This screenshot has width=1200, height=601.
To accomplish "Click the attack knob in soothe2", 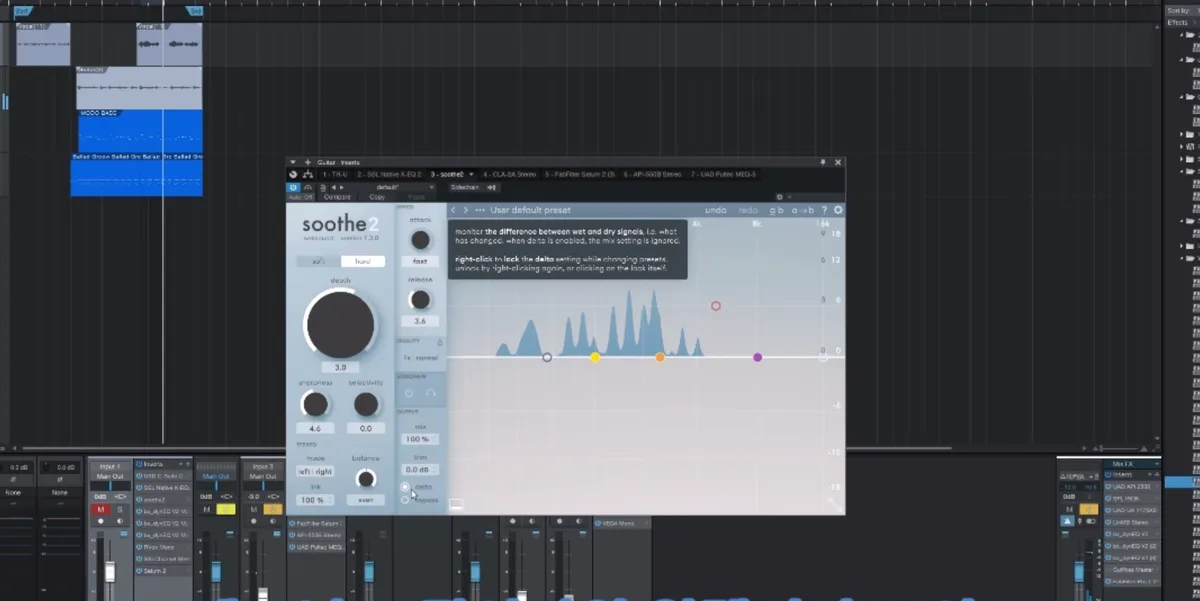I will pyautogui.click(x=421, y=240).
